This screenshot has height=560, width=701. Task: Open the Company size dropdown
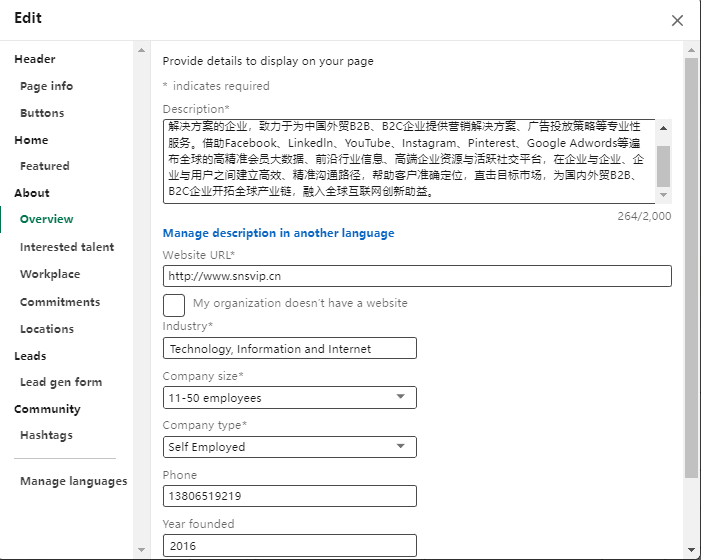pos(289,398)
